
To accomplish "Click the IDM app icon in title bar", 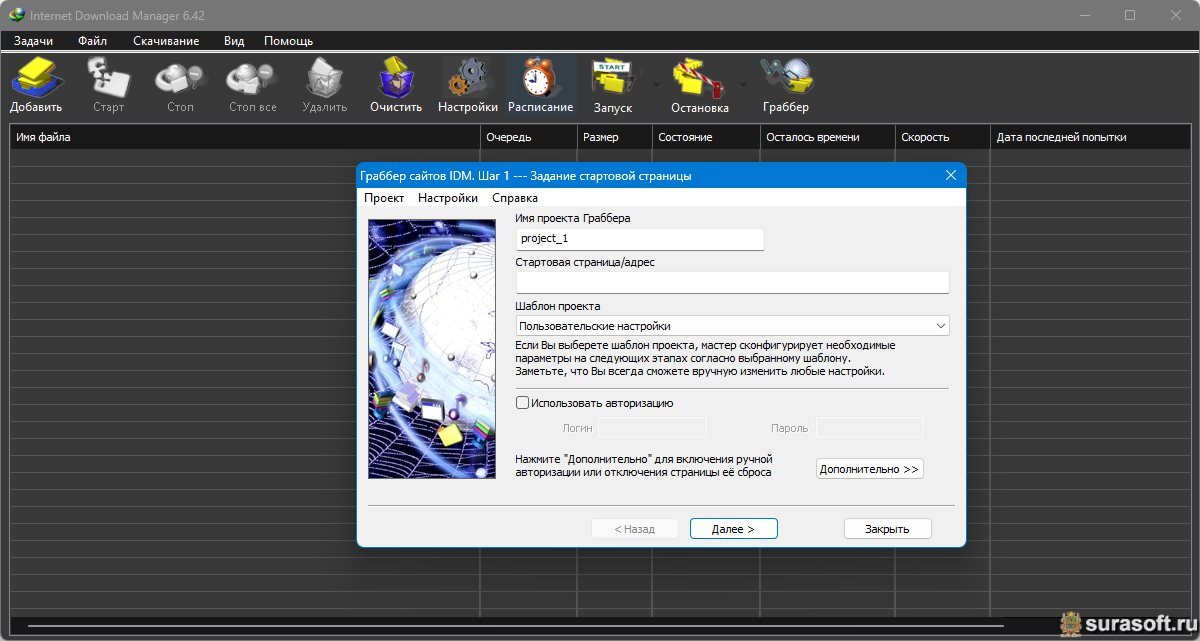I will pos(16,15).
